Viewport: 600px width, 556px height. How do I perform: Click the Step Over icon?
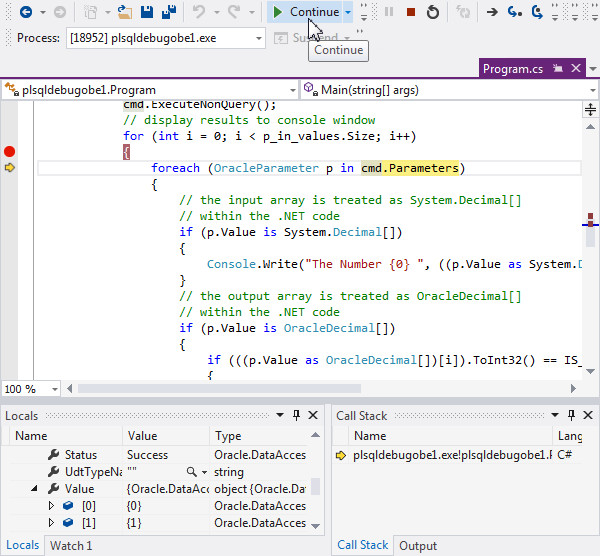point(537,12)
